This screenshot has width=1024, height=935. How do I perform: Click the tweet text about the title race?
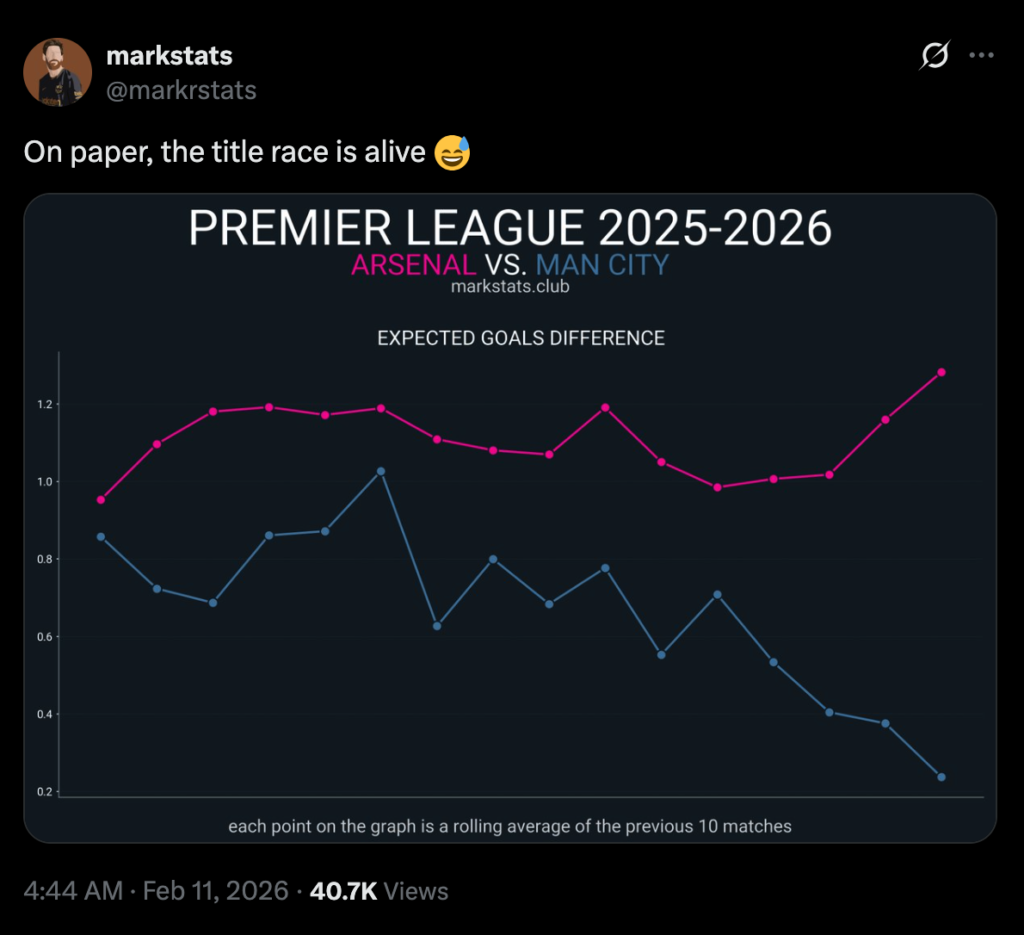tap(226, 153)
